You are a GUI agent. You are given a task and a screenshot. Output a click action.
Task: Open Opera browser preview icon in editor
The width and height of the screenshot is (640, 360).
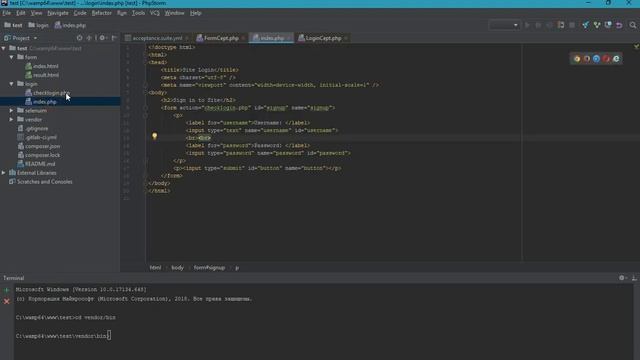tap(606, 59)
